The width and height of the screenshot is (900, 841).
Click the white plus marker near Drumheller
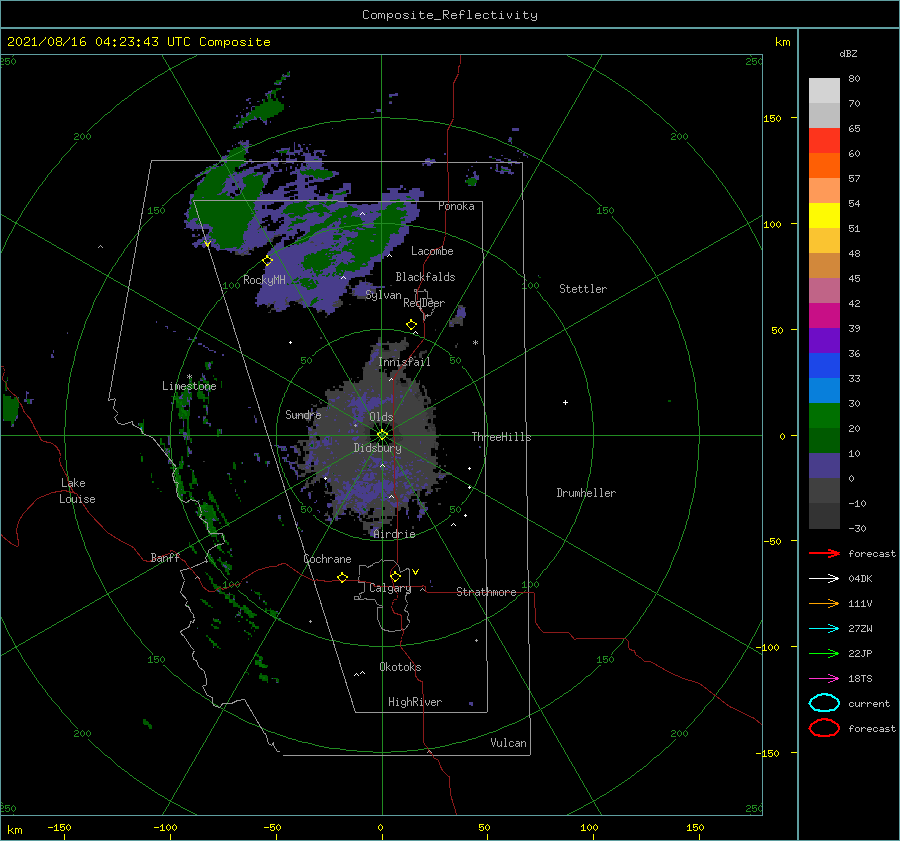click(x=565, y=402)
